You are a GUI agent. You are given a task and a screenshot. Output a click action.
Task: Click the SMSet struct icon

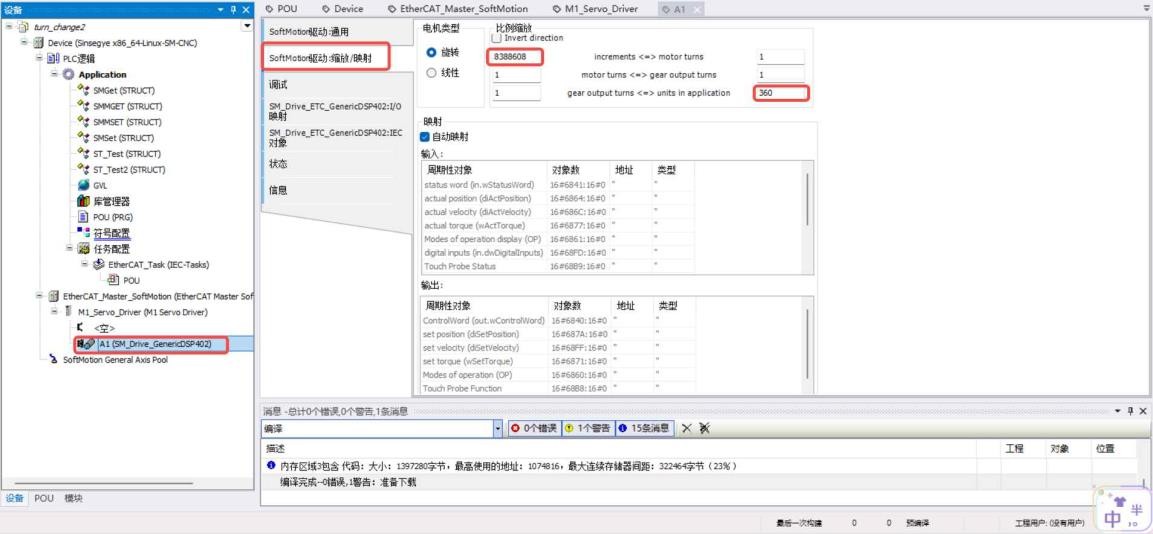pos(83,138)
